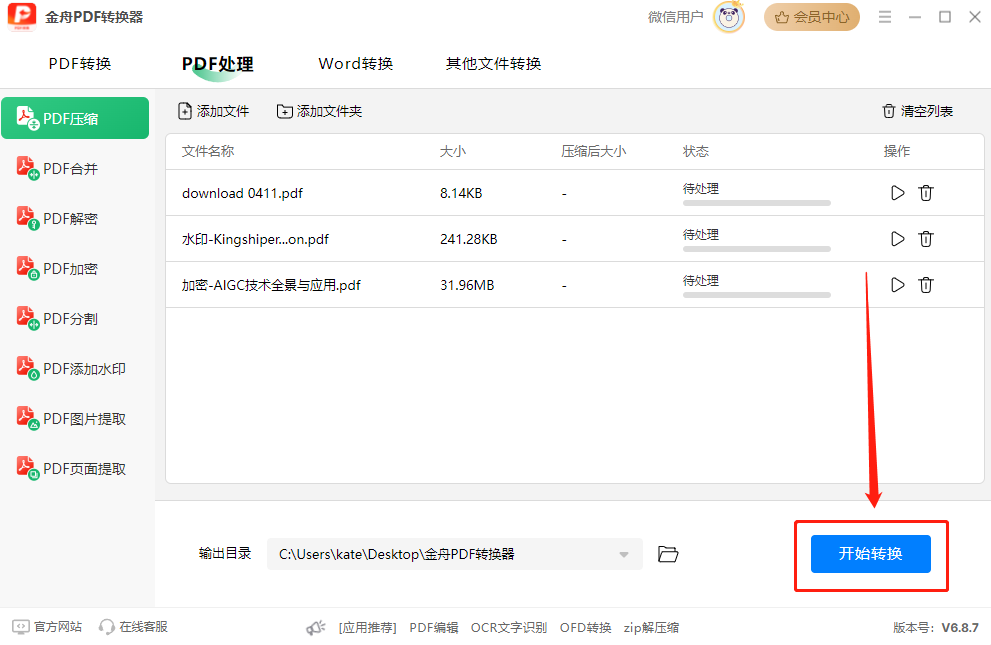
Task: Delete 加密-AIGC技术全景与应用.pdf from the list
Action: coord(926,285)
